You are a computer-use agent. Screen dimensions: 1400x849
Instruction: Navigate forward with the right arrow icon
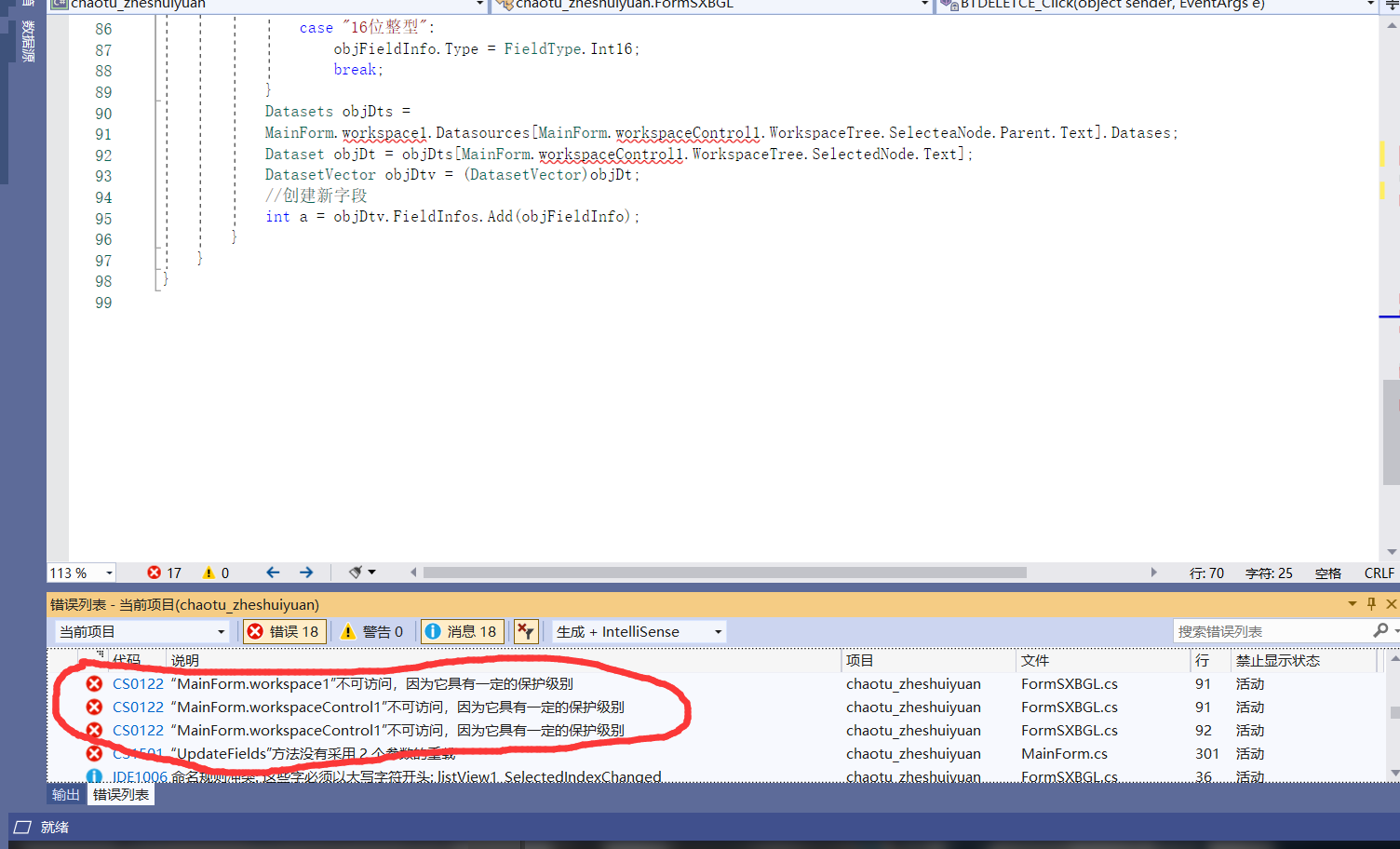(x=306, y=573)
